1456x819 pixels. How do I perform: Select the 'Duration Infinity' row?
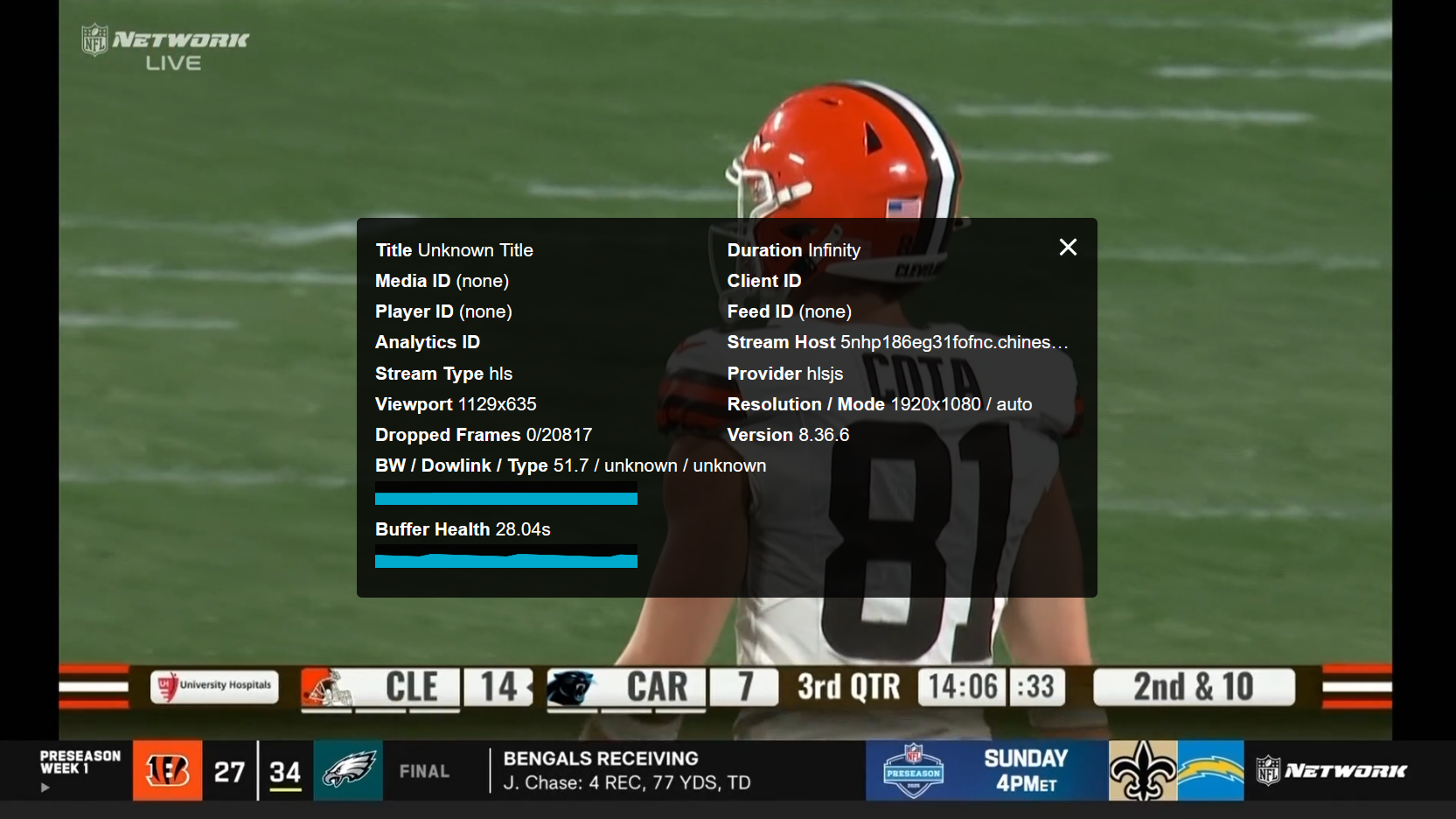(793, 250)
